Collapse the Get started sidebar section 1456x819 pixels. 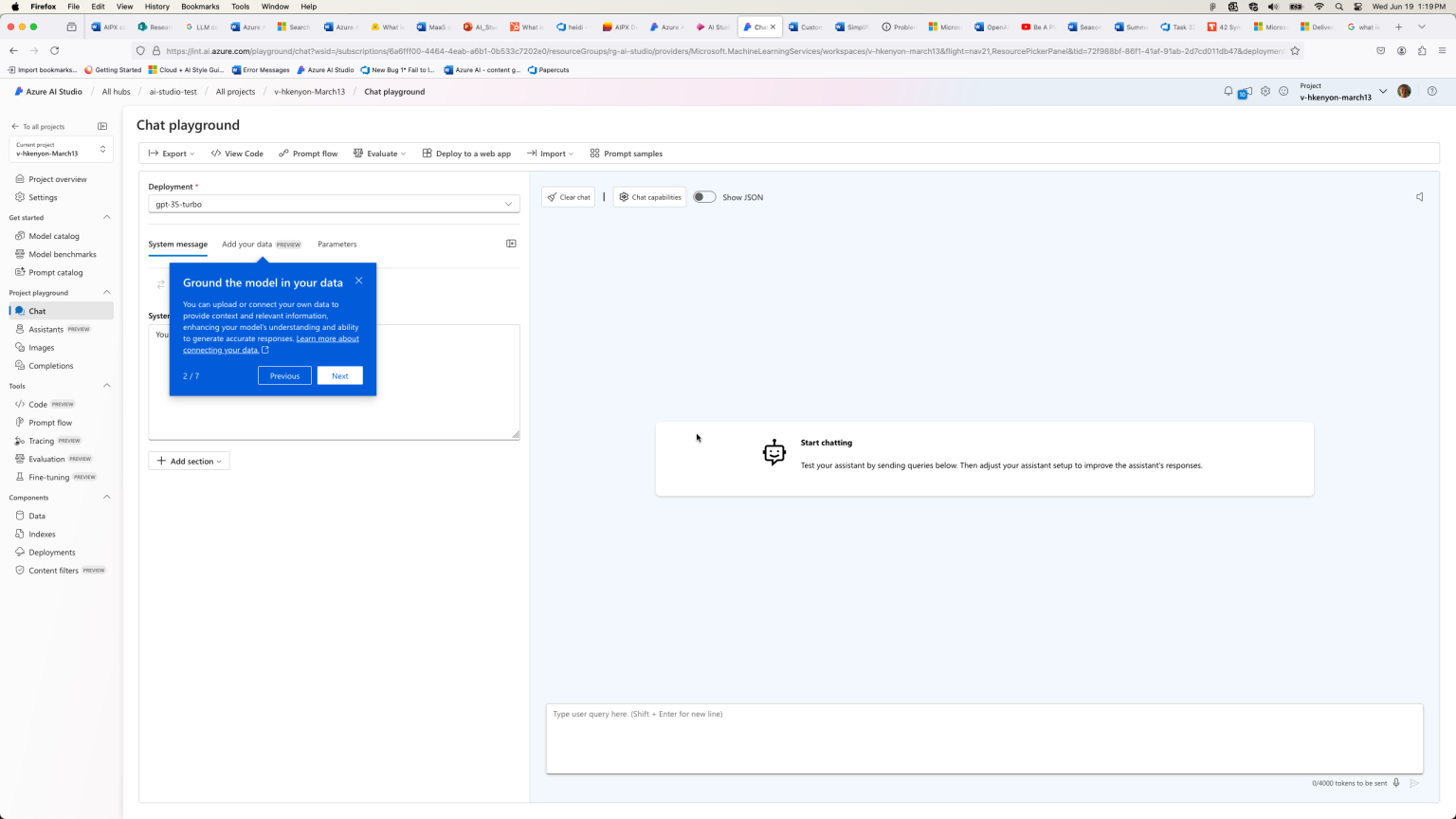[106, 217]
